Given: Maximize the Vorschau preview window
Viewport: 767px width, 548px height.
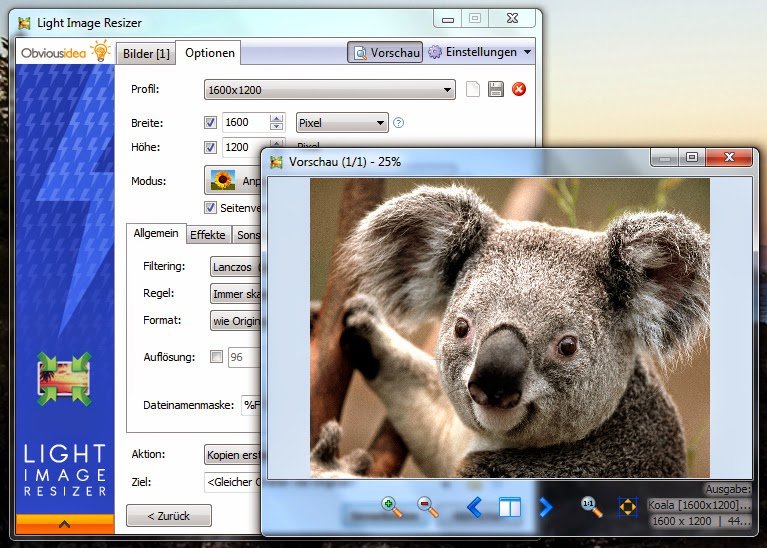Looking at the screenshot, I should point(692,158).
